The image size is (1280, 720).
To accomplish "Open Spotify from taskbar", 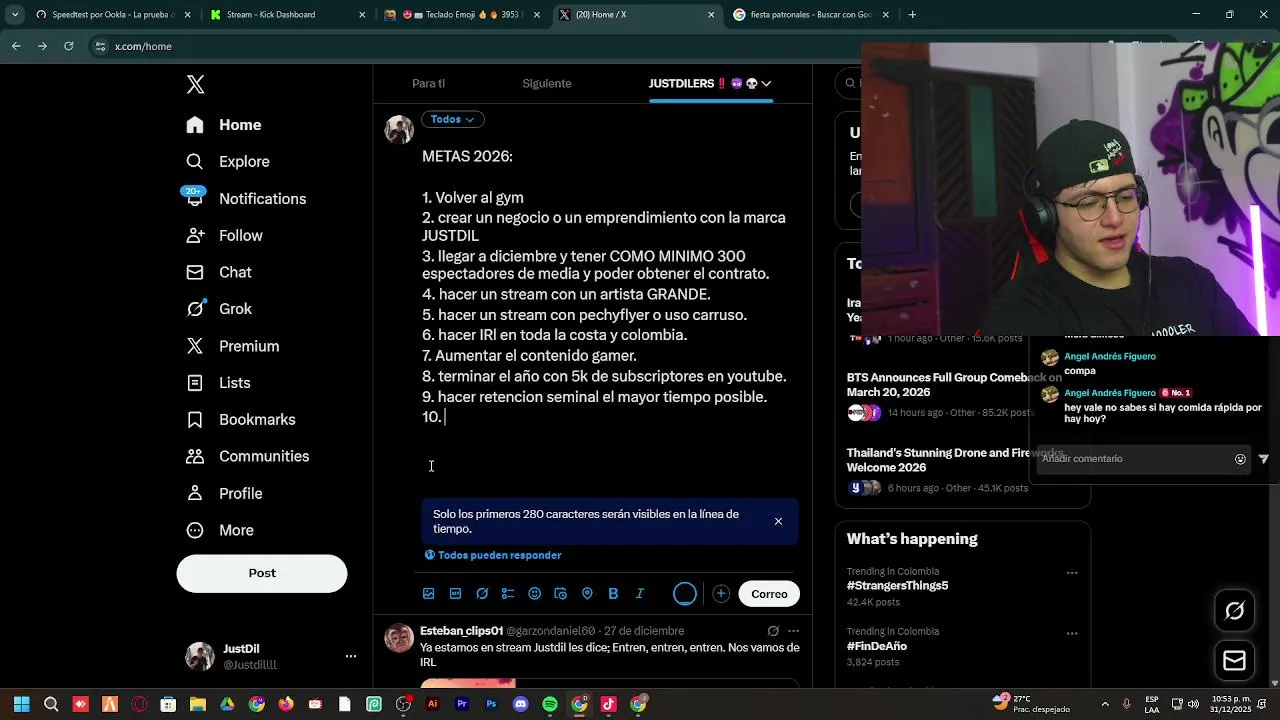I will [x=550, y=704].
